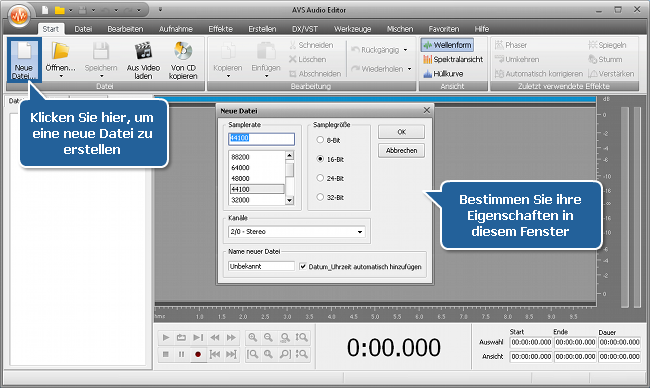650x388 pixels.
Task: Open the Favoriten ribbon tab
Action: click(444, 29)
